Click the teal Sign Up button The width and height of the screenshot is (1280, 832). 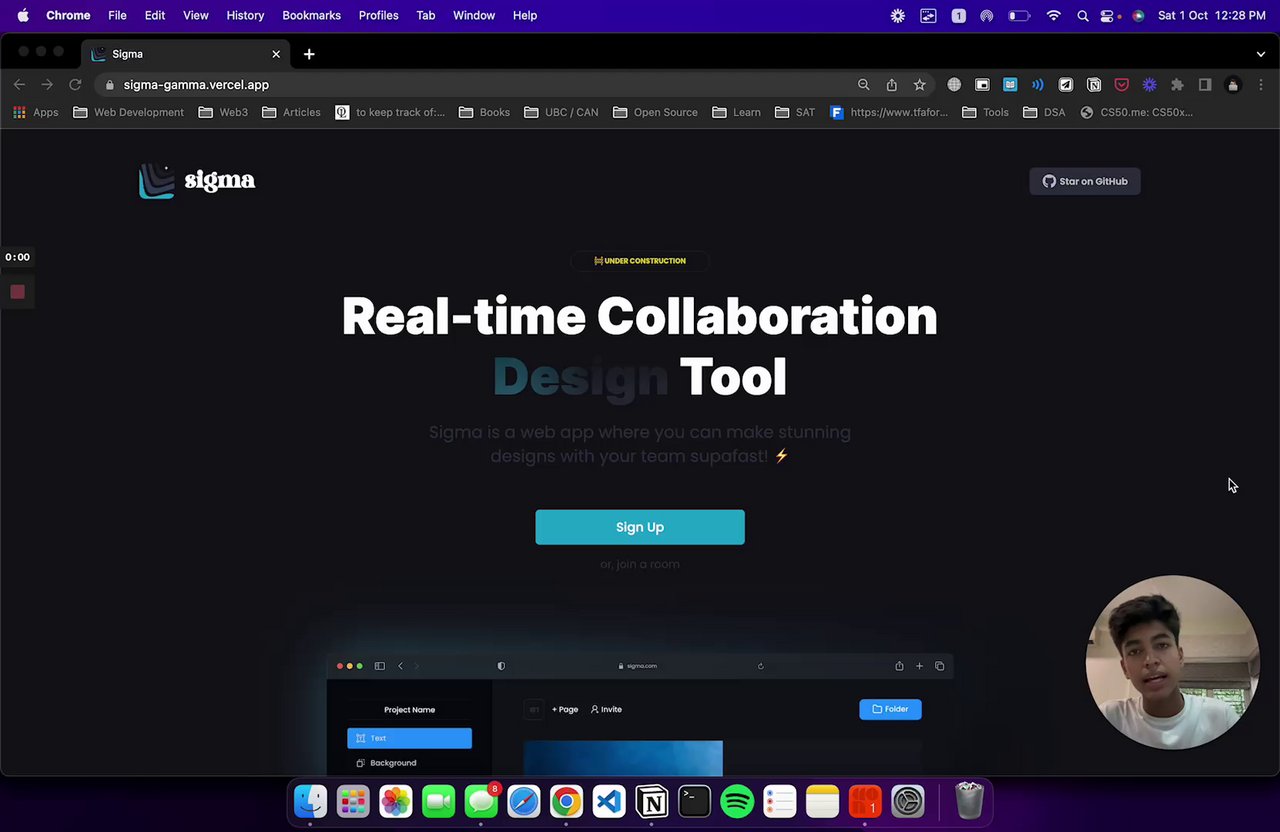tap(640, 527)
